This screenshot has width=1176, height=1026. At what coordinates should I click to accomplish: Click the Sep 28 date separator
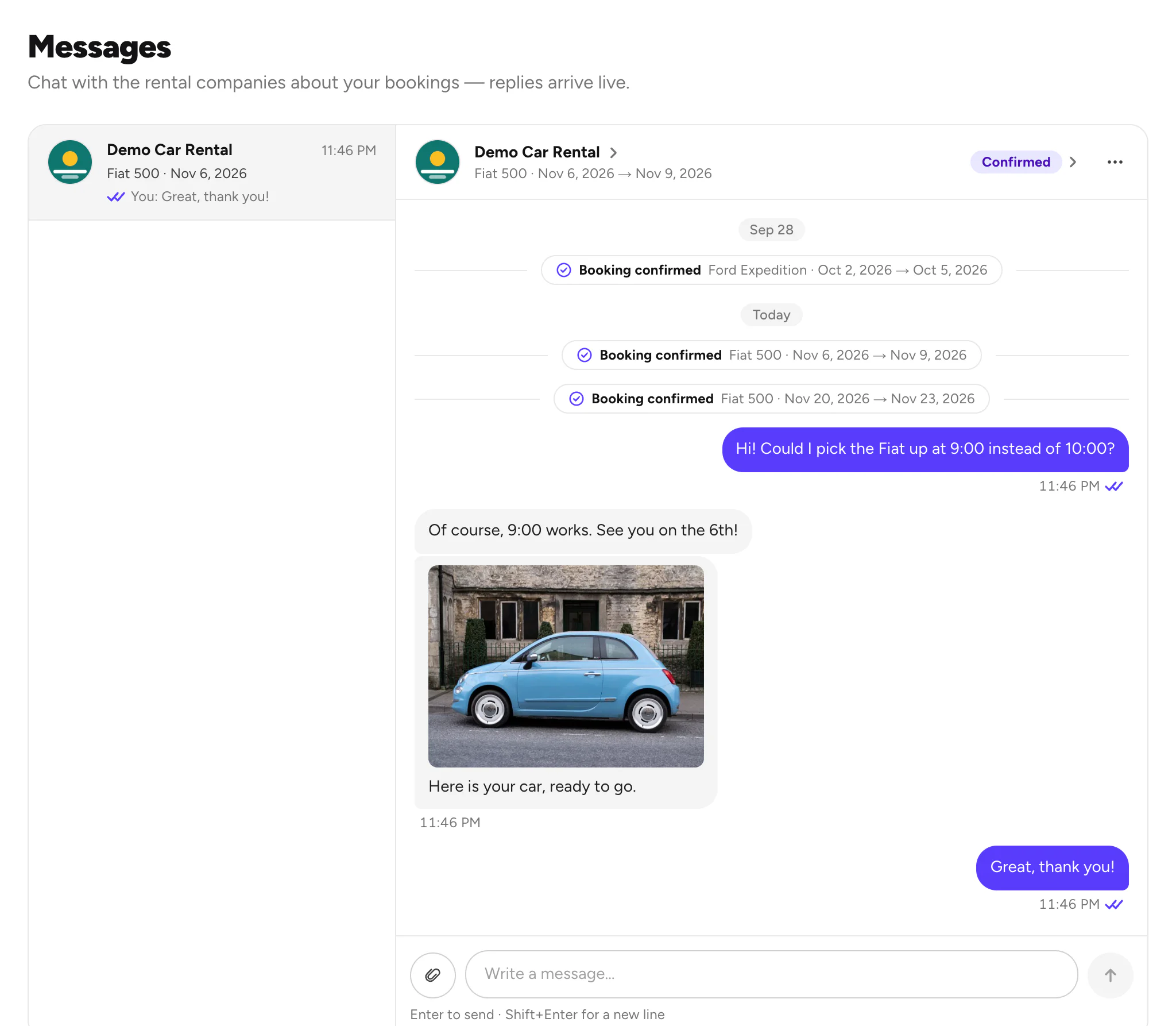771,230
